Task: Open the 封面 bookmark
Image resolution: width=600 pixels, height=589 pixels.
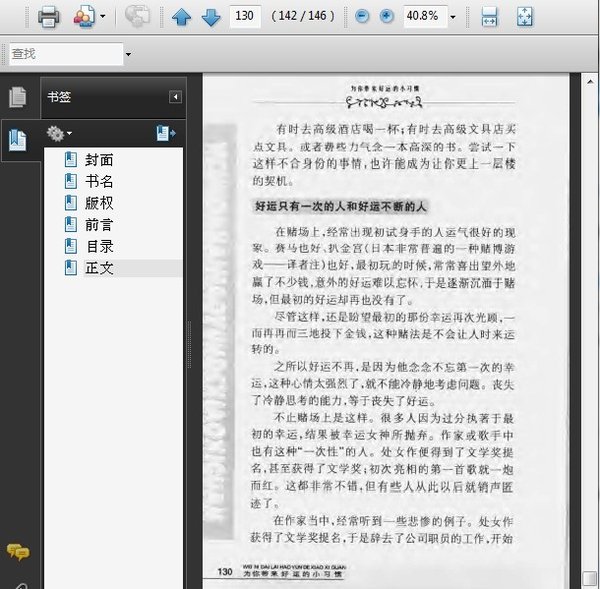Action: pyautogui.click(x=99, y=160)
